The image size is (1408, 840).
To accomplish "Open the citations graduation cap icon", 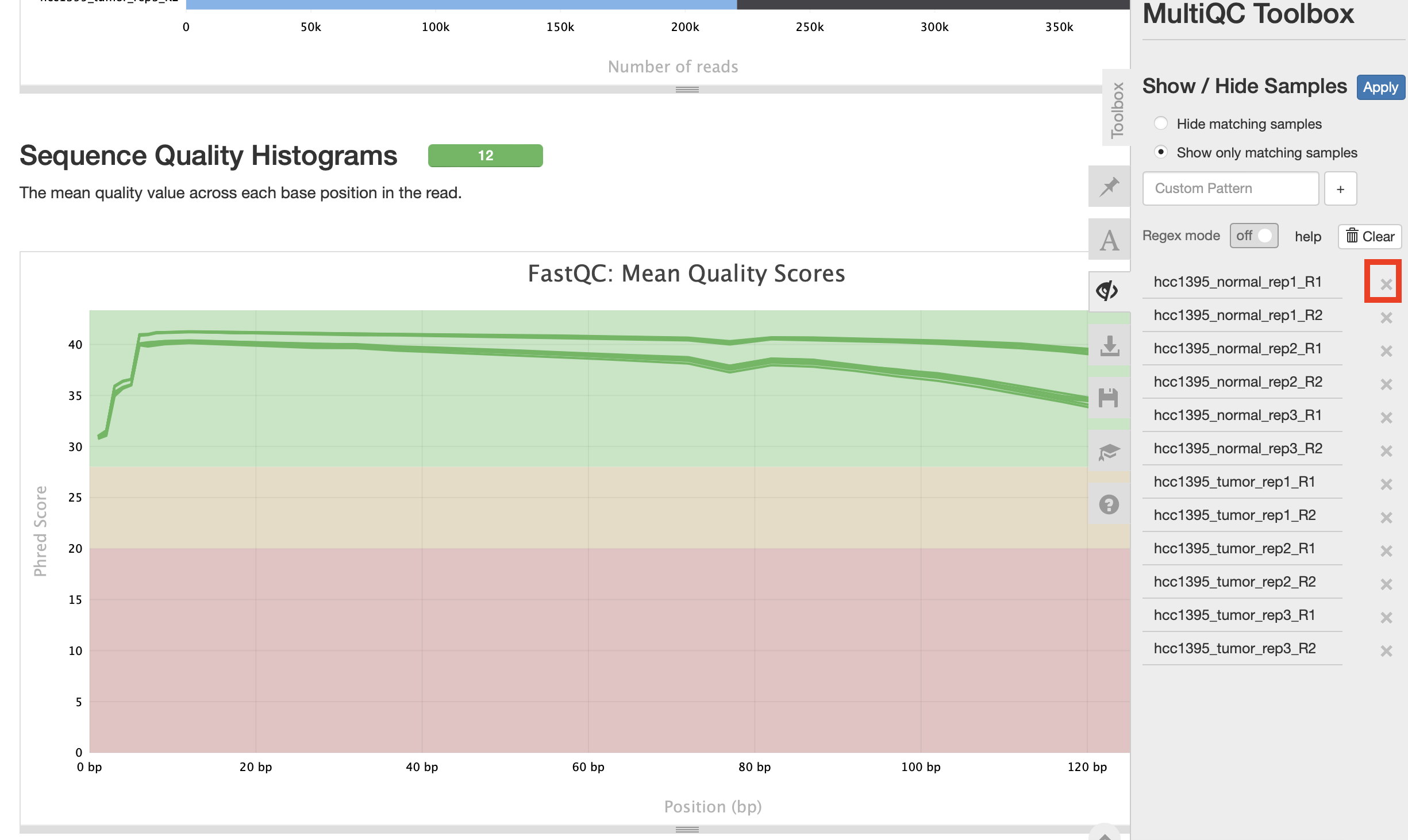I will (x=1109, y=452).
